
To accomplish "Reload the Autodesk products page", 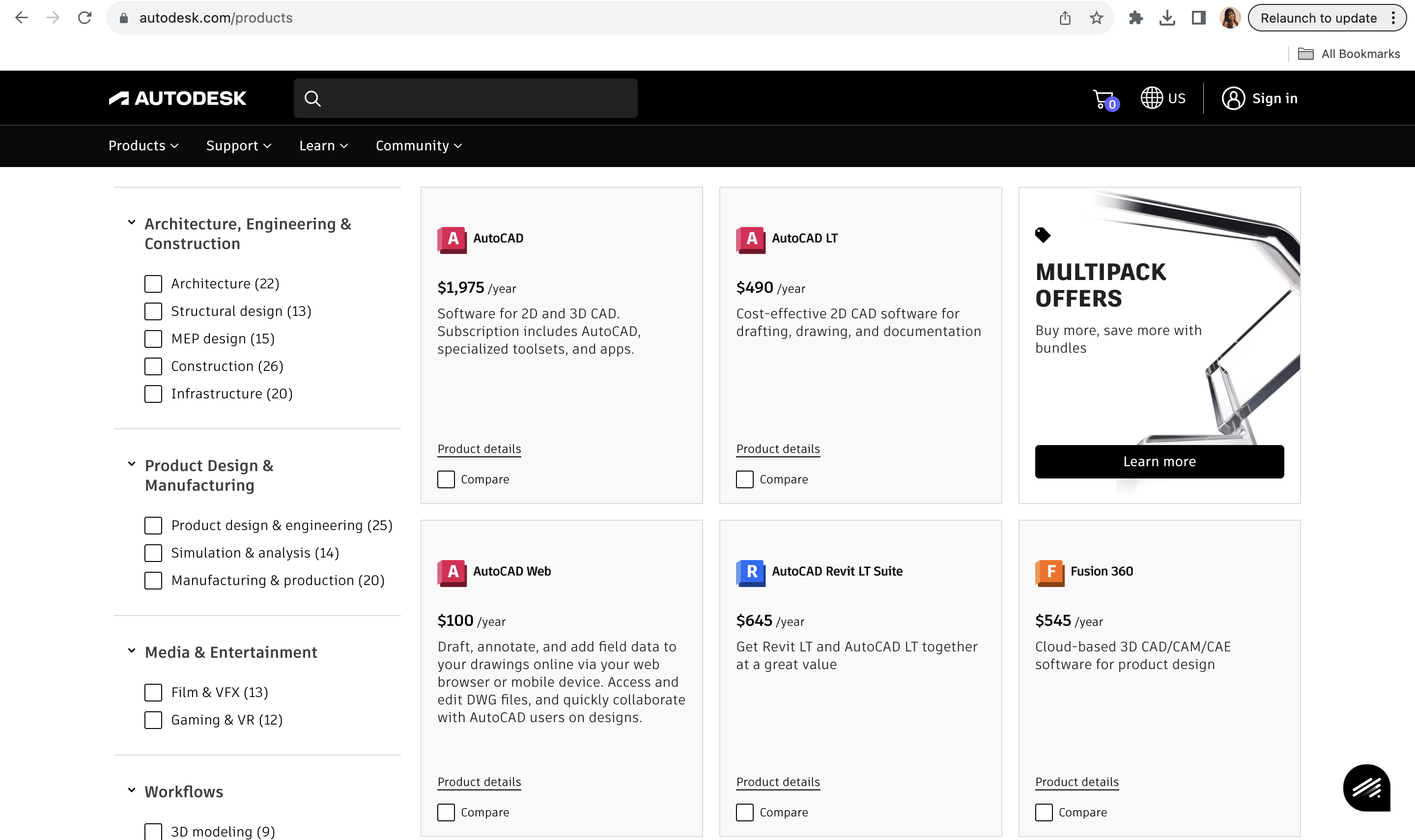I will click(x=85, y=18).
